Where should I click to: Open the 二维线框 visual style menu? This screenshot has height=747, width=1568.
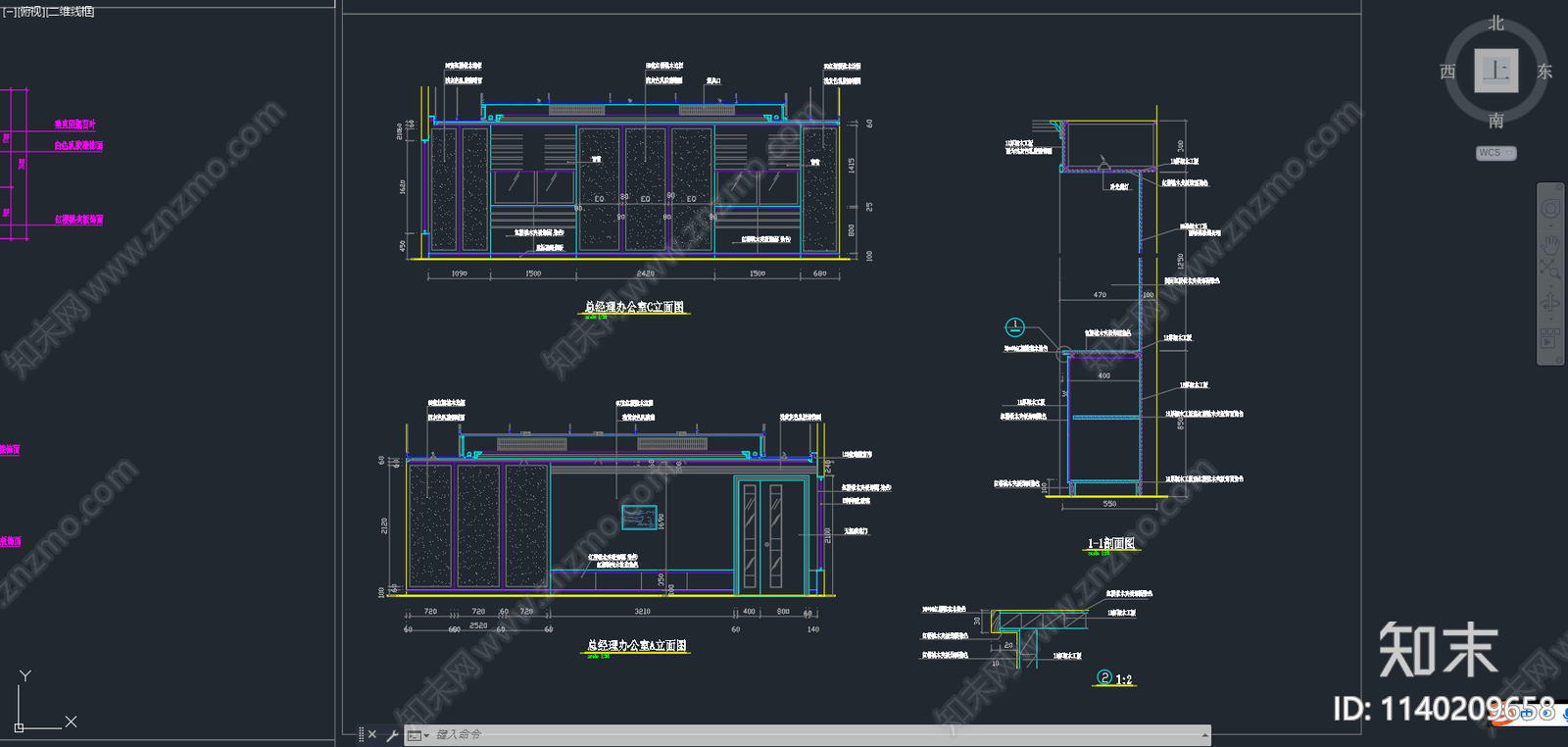(x=71, y=12)
